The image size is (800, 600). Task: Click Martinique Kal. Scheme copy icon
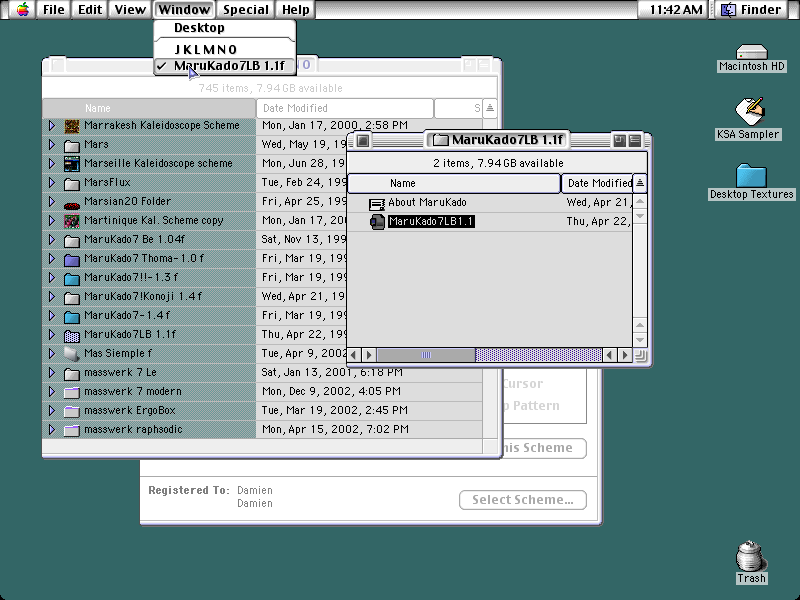72,221
